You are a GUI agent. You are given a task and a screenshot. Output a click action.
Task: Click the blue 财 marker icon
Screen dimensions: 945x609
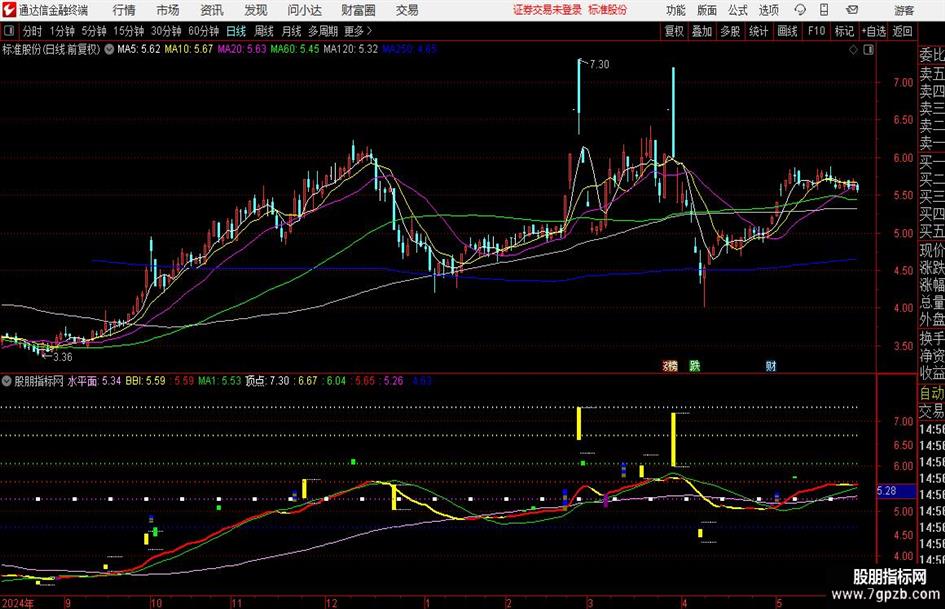771,365
